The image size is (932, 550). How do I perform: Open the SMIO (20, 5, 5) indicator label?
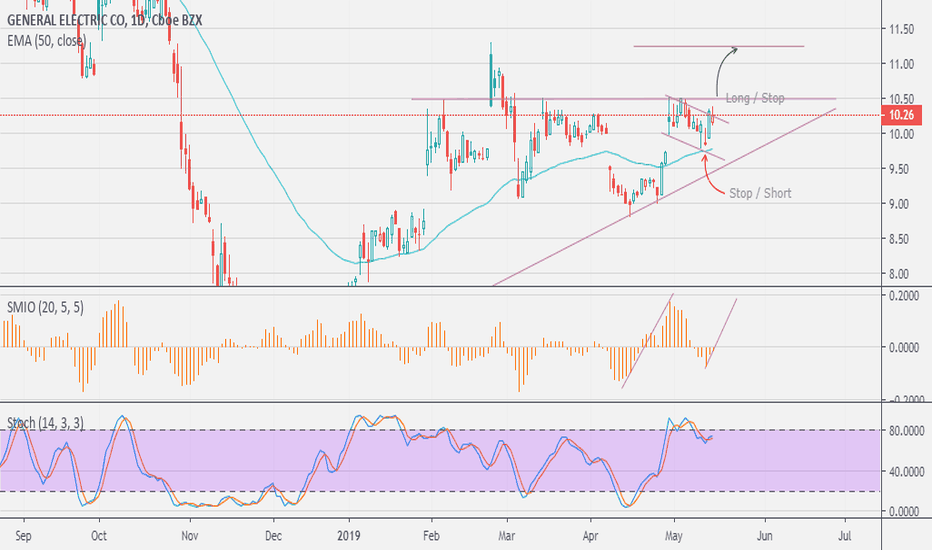pos(45,307)
